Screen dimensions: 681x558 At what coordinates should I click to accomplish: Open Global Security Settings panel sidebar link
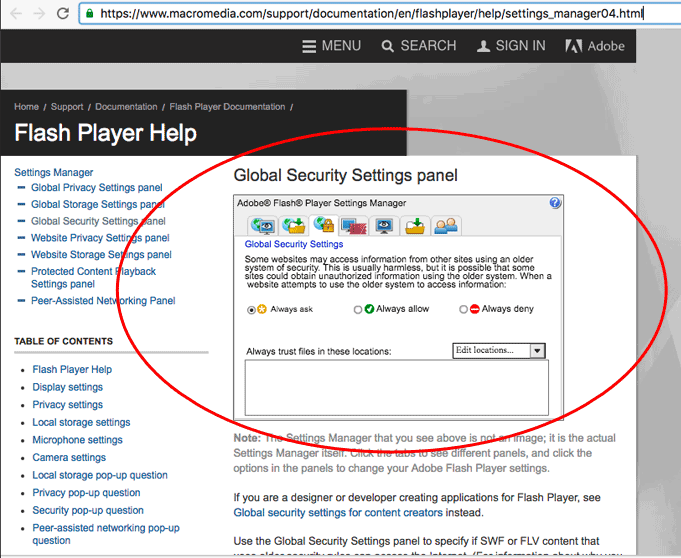point(98,221)
